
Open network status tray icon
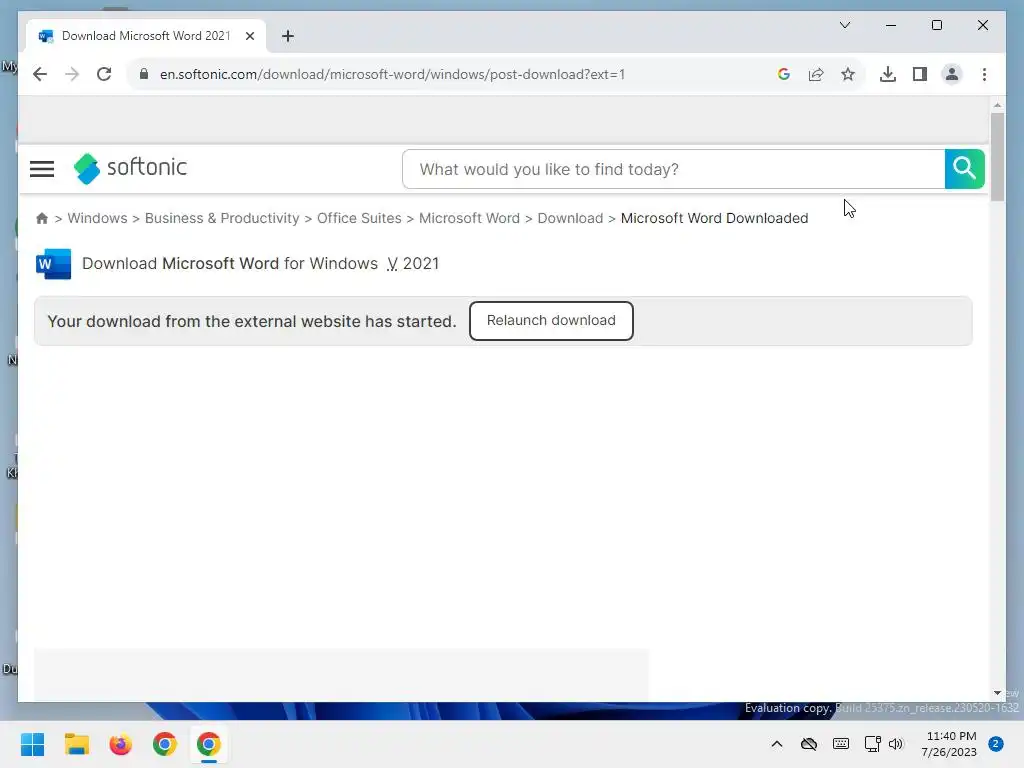[872, 744]
